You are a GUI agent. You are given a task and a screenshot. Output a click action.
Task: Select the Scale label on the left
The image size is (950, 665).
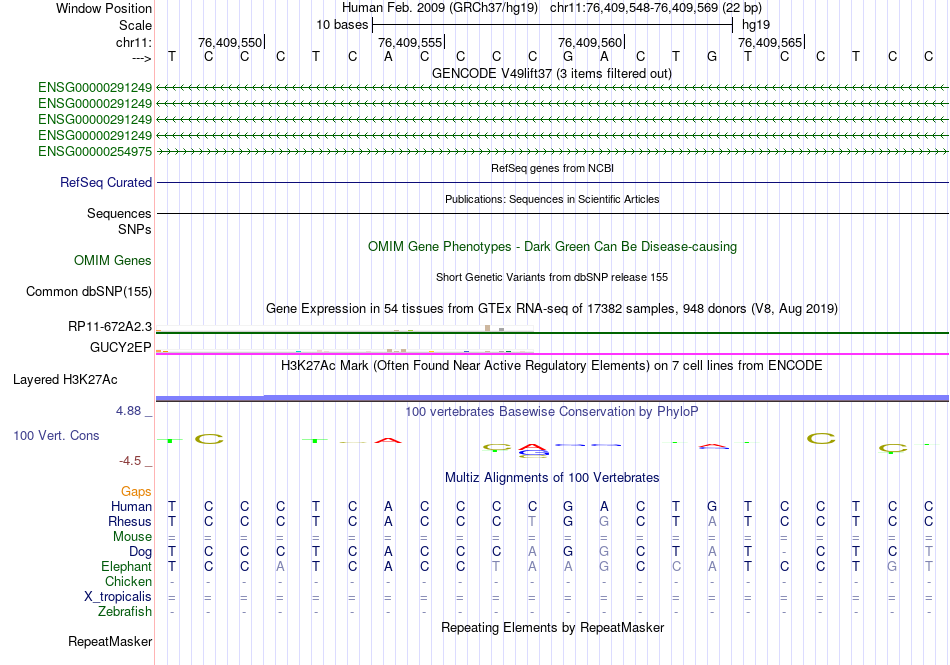pos(135,25)
